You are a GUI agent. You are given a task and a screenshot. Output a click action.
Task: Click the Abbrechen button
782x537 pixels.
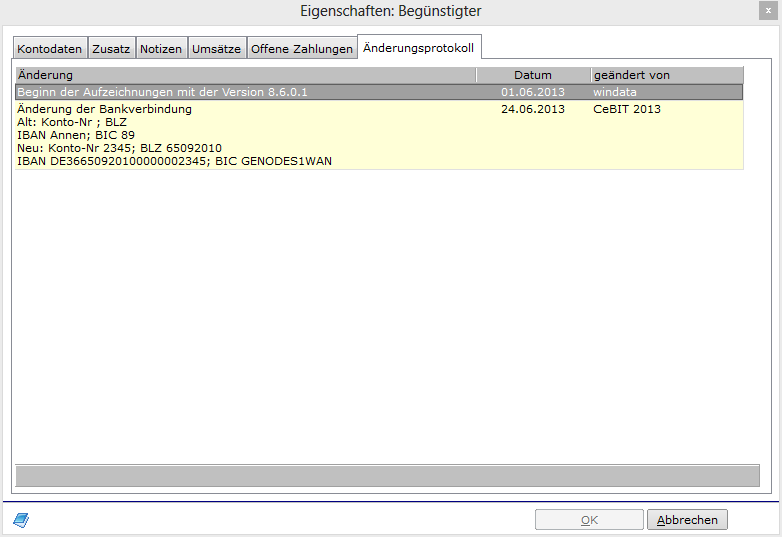click(687, 520)
